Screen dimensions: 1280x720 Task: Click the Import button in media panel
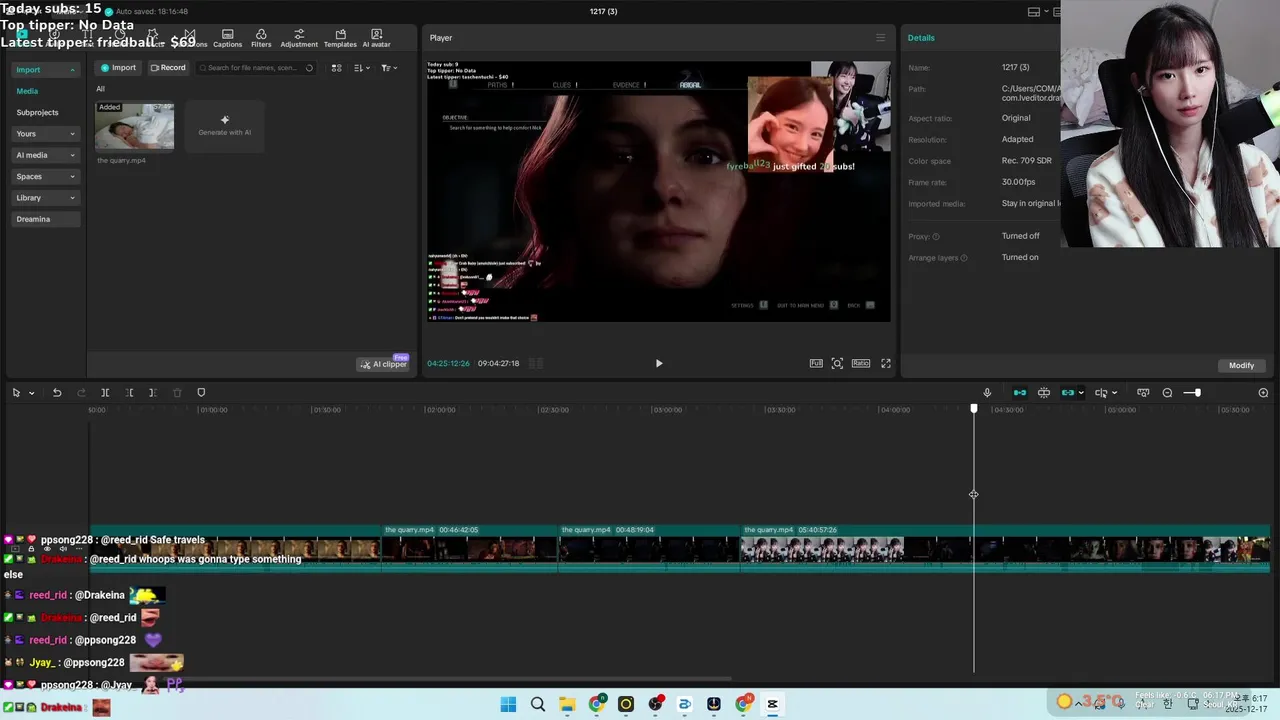118,68
